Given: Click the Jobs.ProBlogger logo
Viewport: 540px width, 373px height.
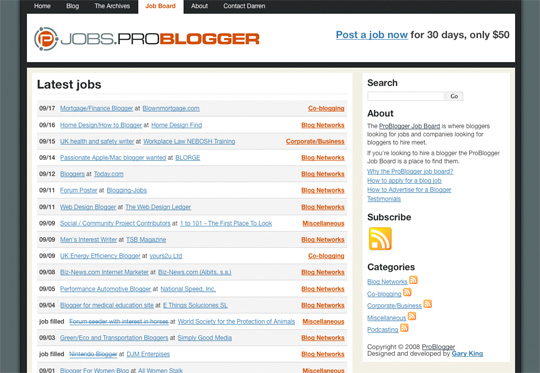Looking at the screenshot, I should pyautogui.click(x=147, y=39).
